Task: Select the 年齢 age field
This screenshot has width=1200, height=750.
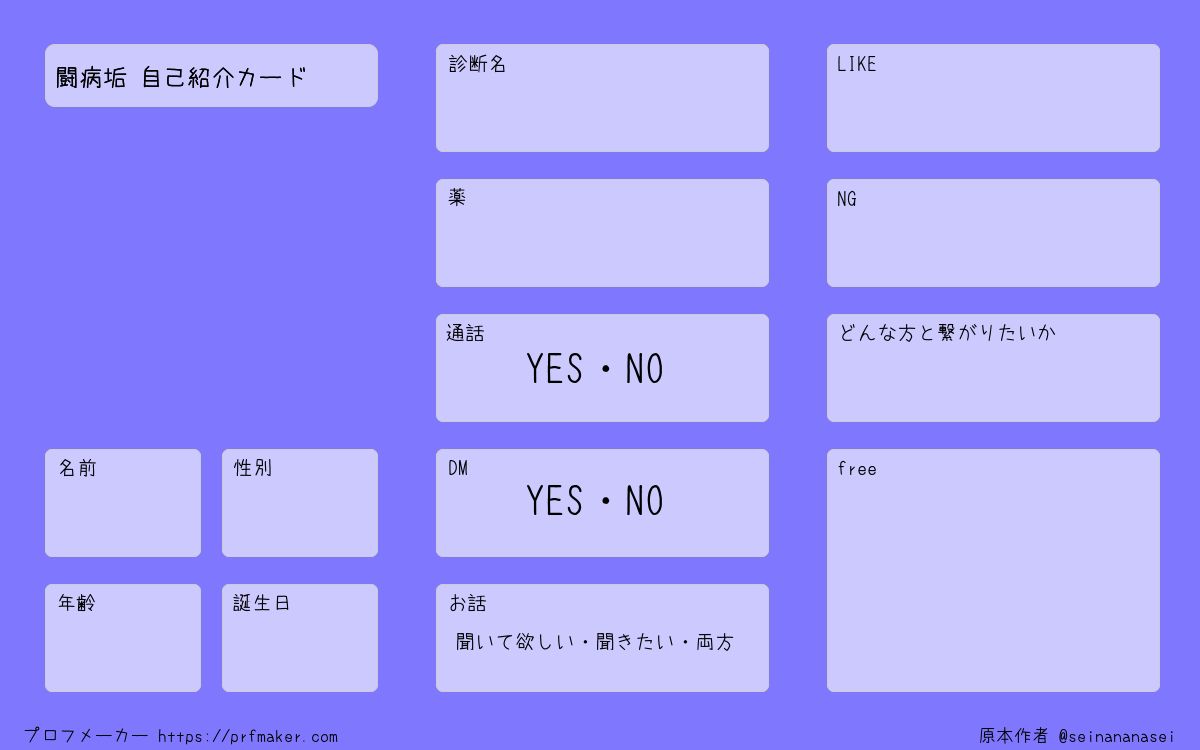Action: (123, 638)
